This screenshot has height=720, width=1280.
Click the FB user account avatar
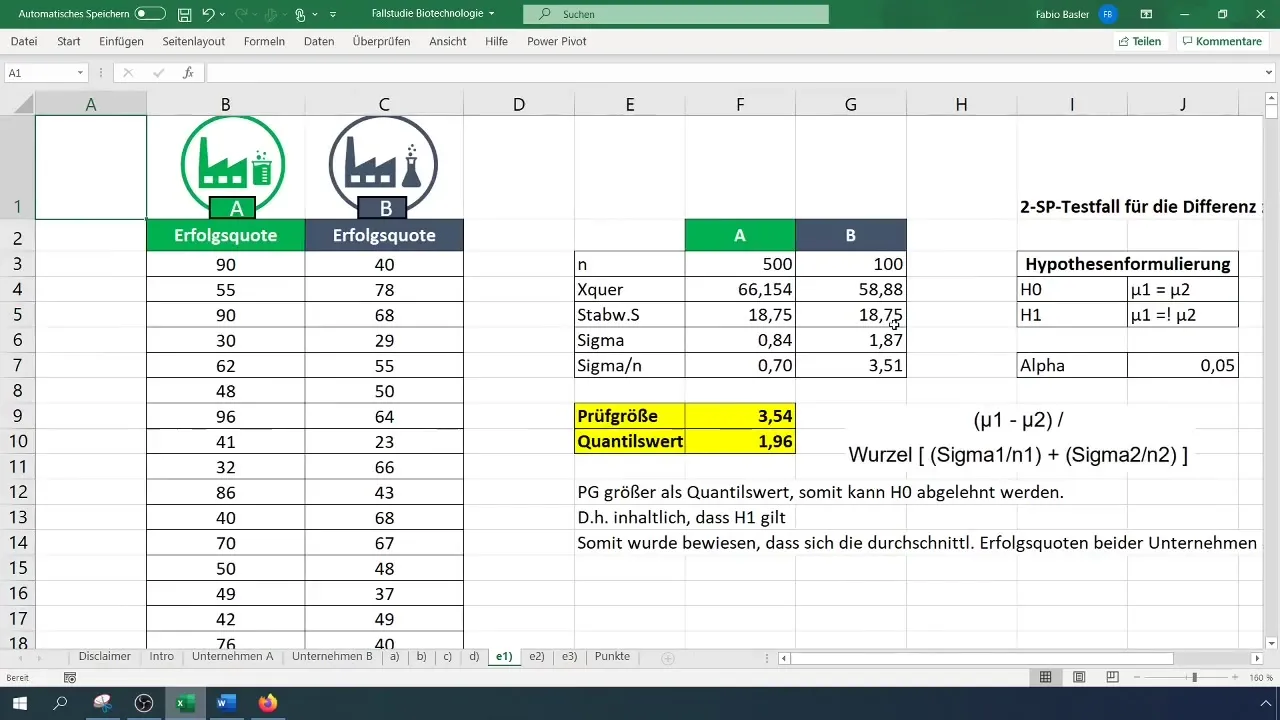point(1107,14)
